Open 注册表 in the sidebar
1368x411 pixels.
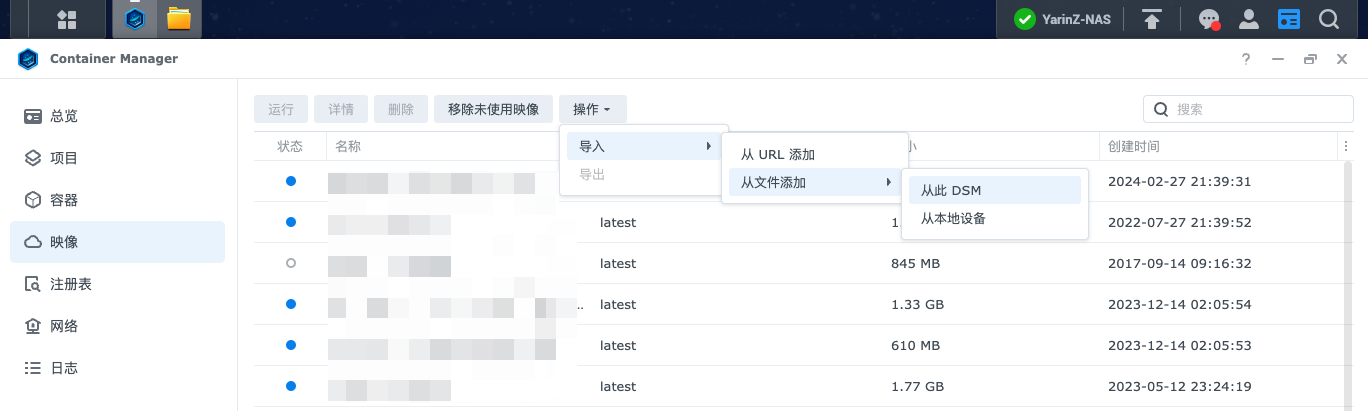tap(70, 284)
